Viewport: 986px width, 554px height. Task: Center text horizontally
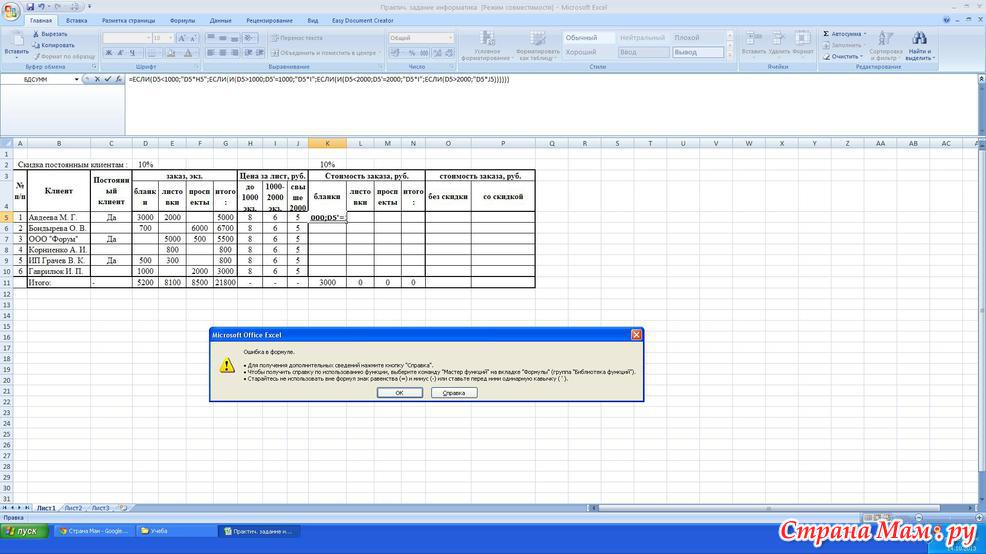[x=223, y=53]
